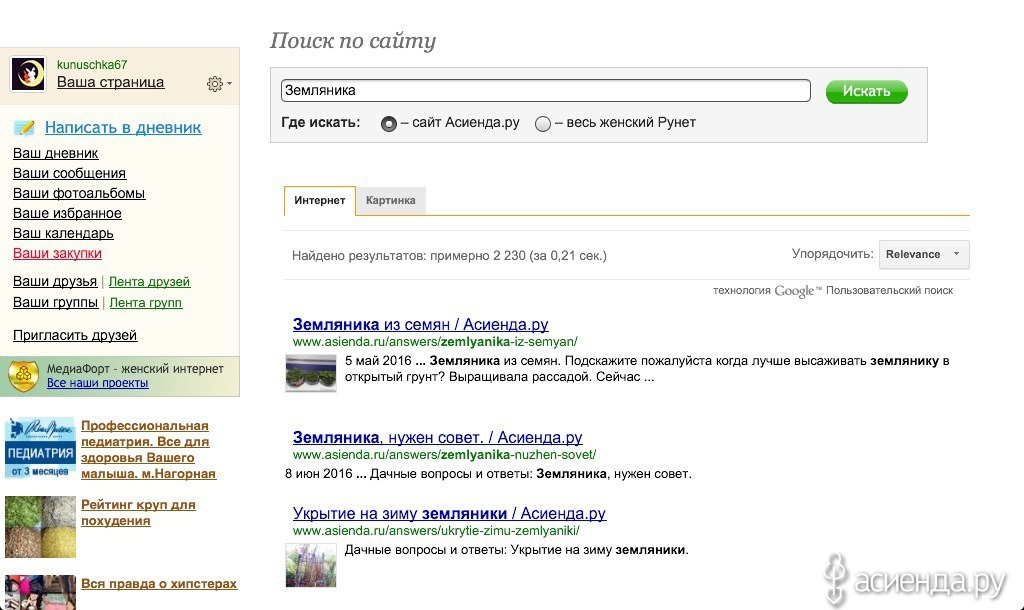The image size is (1024, 610).
Task: Open the Рейтинг круп ad thumbnail
Action: [x=40, y=526]
